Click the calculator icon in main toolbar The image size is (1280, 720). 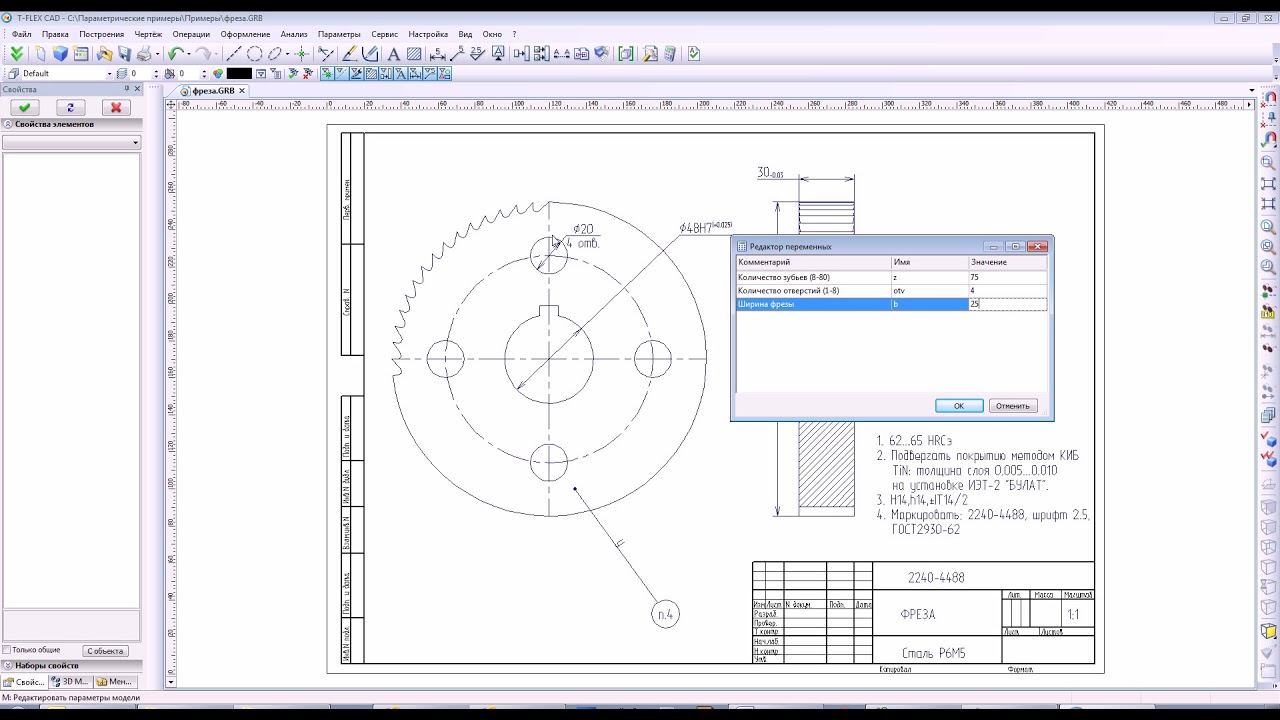670,53
